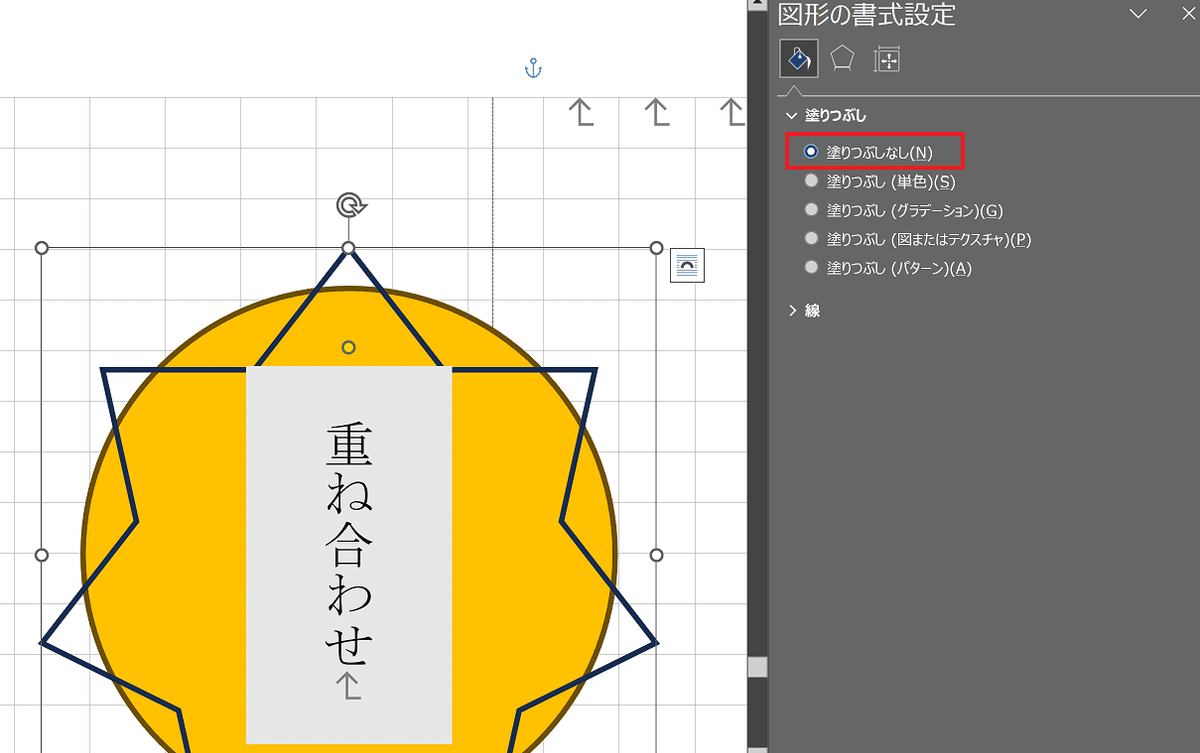The width and height of the screenshot is (1200, 753).
Task: Open the Fill & Line tab icon
Action: point(799,59)
